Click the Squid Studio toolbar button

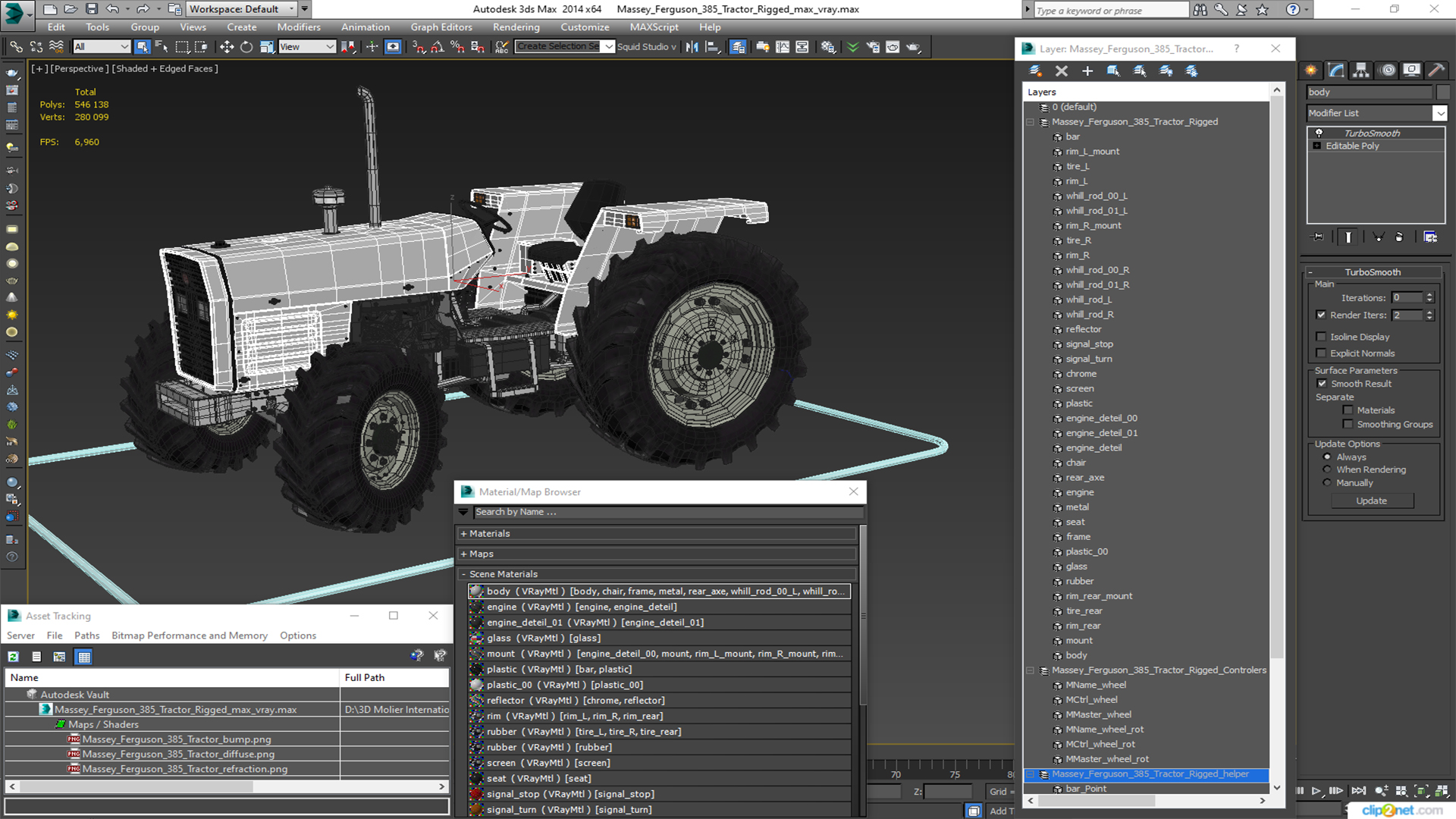pyautogui.click(x=646, y=47)
